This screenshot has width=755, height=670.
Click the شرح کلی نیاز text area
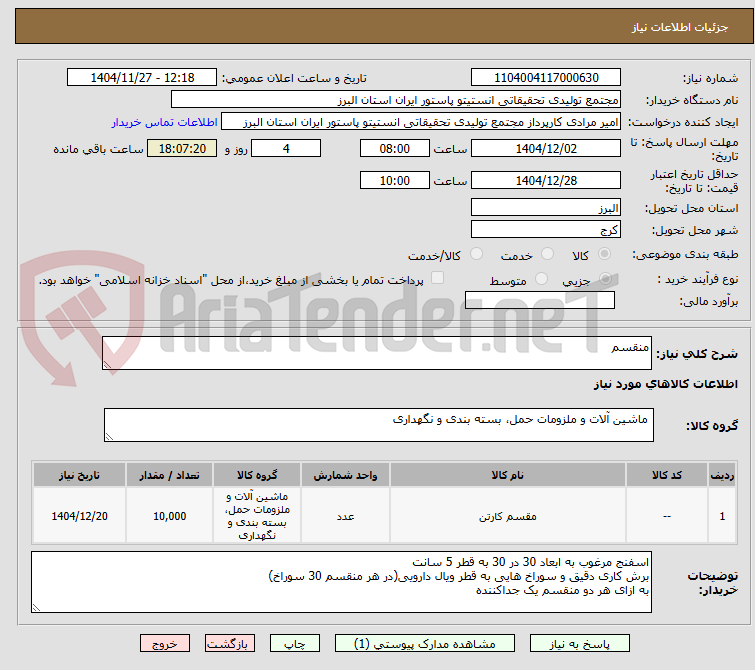click(x=377, y=353)
